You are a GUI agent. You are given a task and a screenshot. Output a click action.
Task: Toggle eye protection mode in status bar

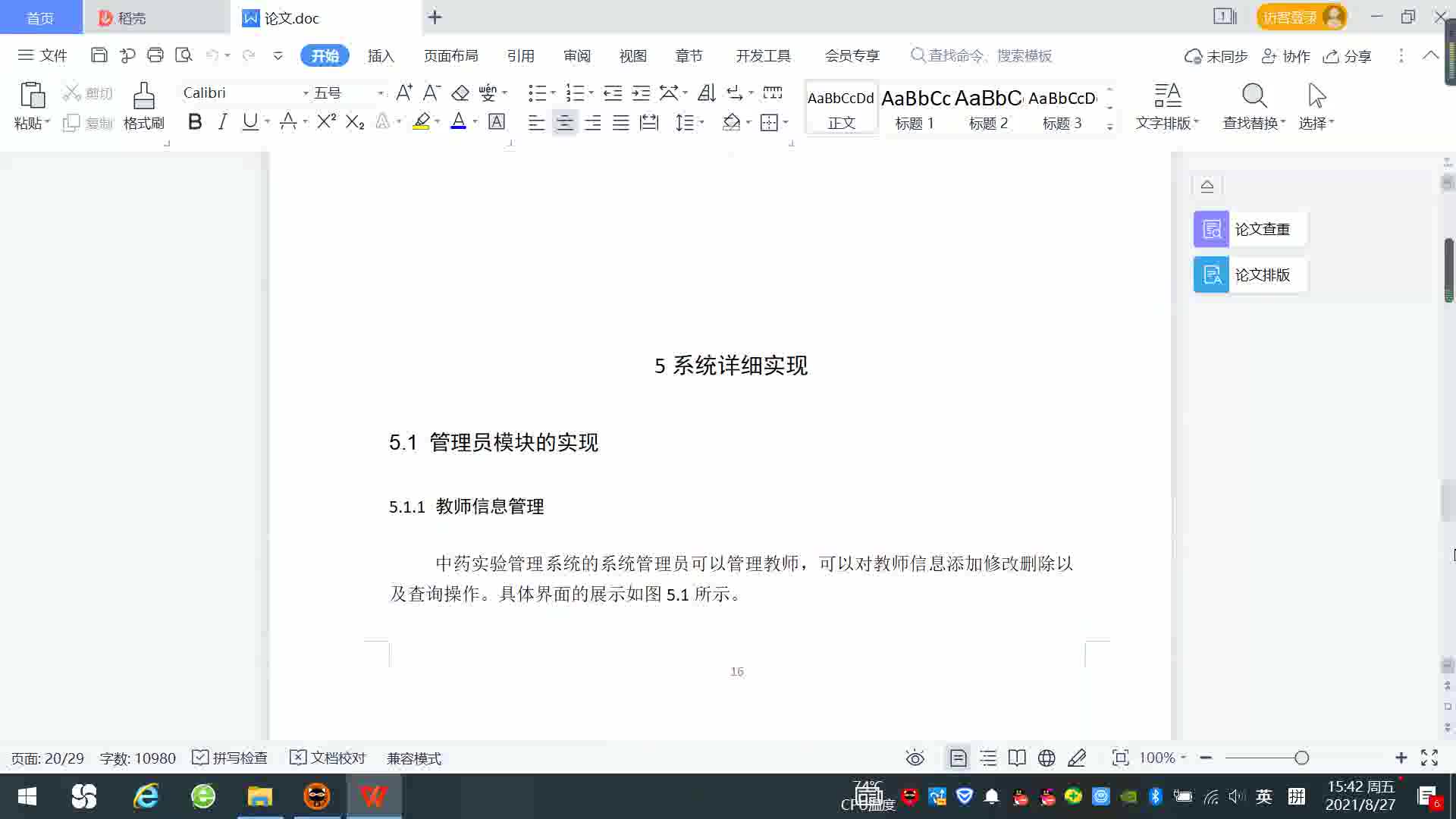(915, 758)
